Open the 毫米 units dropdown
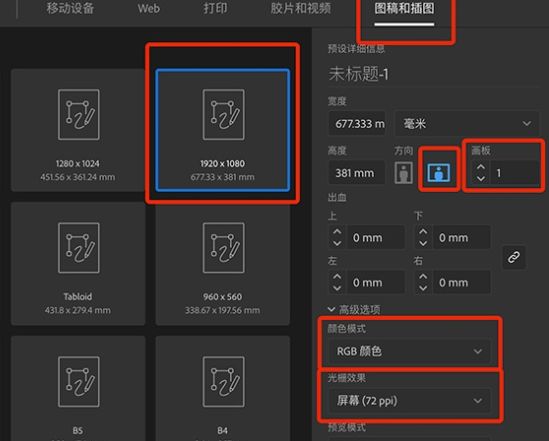This screenshot has height=441, width=549. point(467,124)
